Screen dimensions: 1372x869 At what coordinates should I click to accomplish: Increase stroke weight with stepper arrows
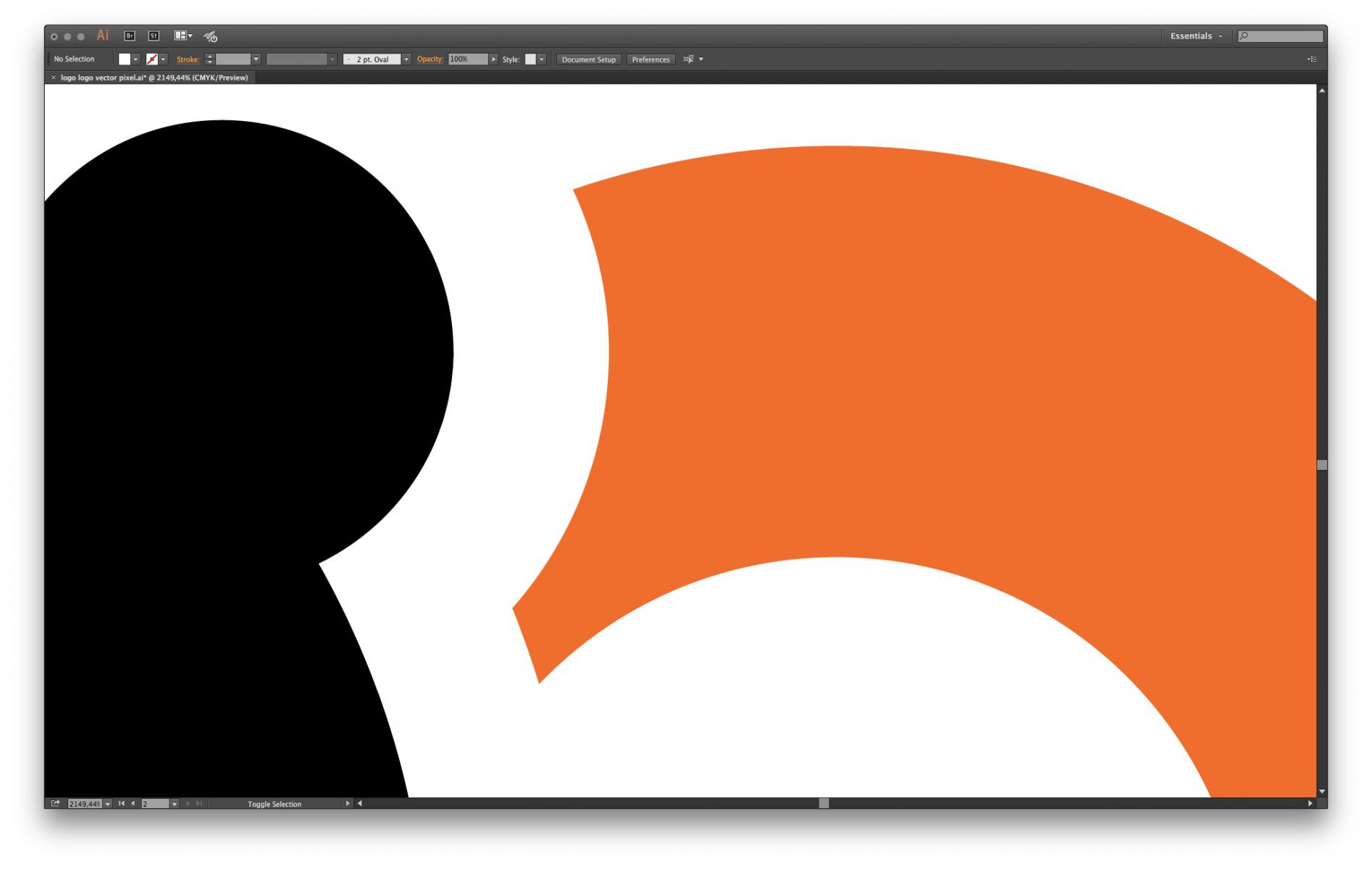coord(209,56)
